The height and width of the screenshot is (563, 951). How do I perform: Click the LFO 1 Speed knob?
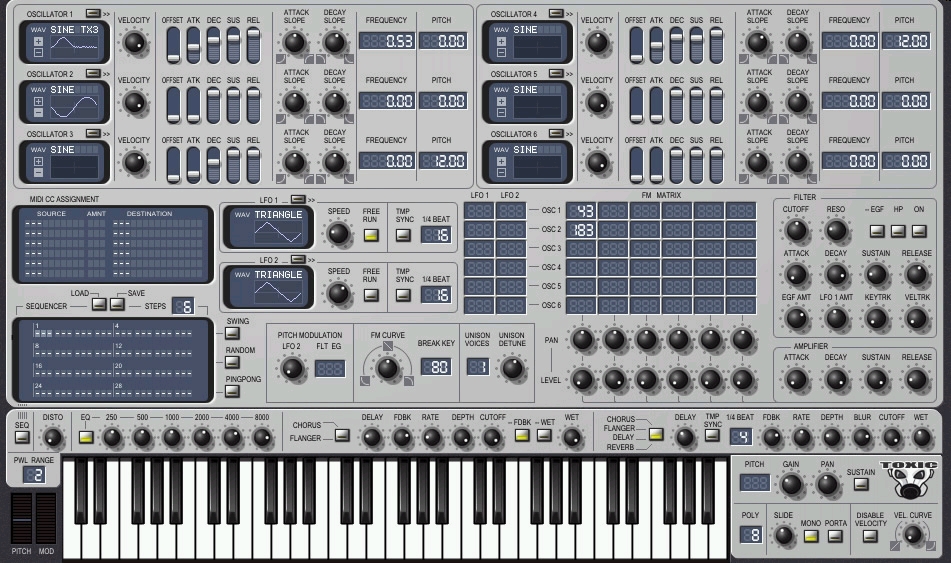[338, 234]
